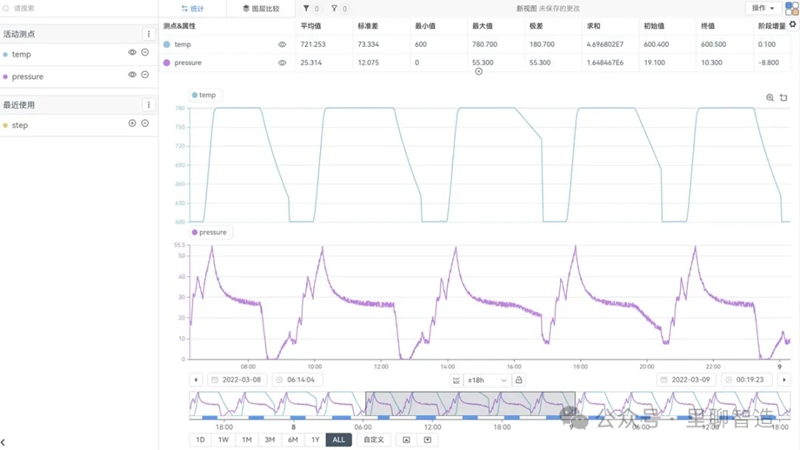Click the previous time range arrow
The image size is (800, 450).
(196, 380)
